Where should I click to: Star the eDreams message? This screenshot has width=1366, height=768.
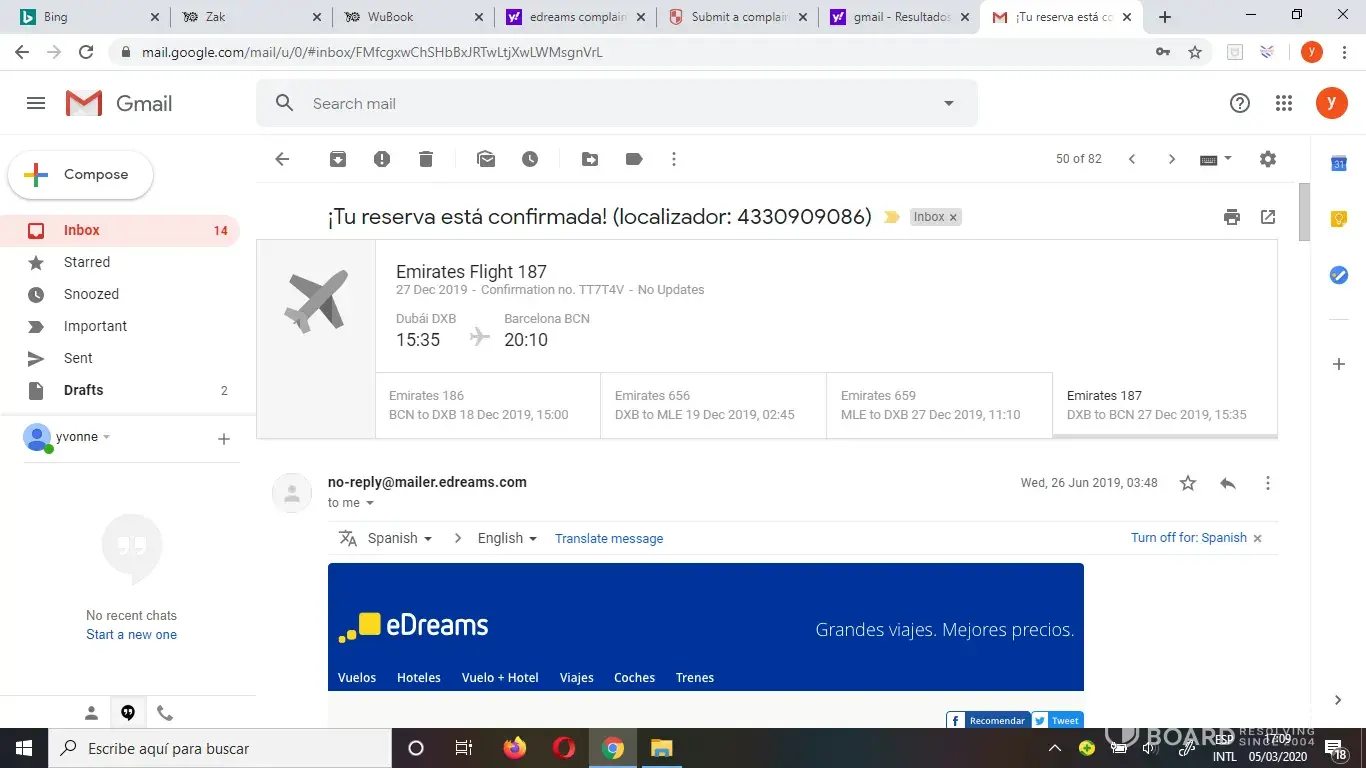click(x=1188, y=483)
